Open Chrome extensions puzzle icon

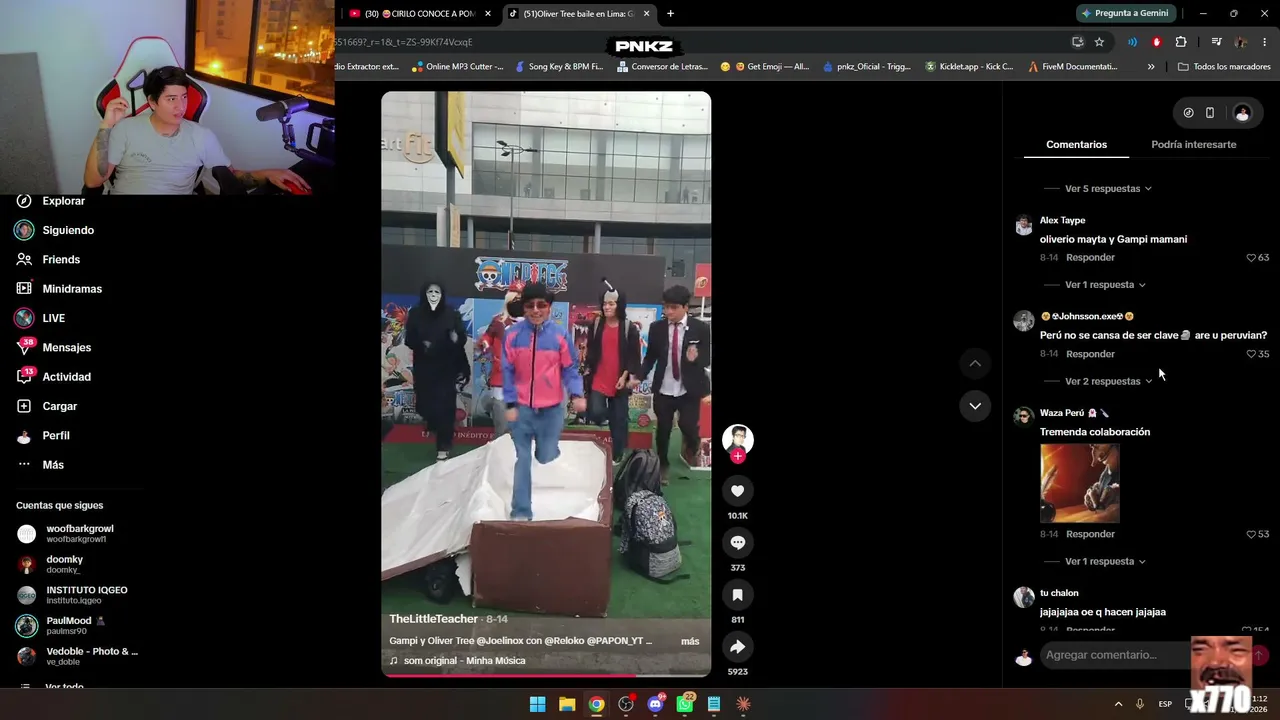pos(1181,42)
